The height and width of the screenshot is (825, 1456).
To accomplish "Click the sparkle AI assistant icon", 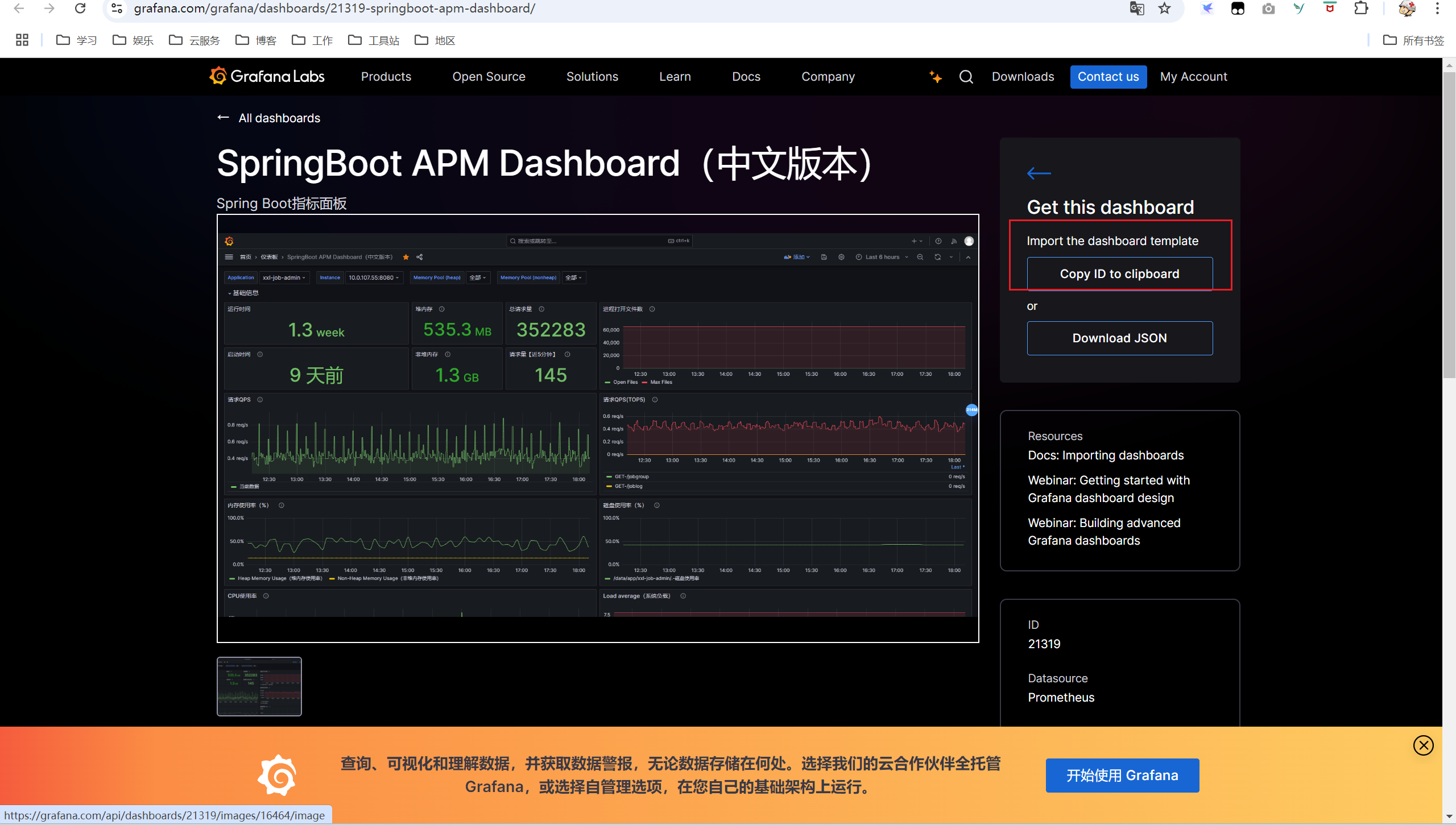I will pyautogui.click(x=936, y=76).
